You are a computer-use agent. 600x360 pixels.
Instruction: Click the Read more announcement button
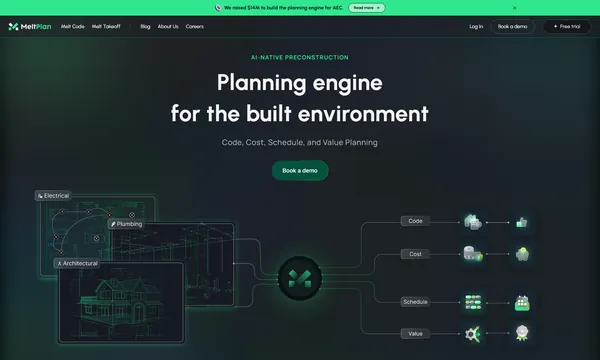pos(367,8)
